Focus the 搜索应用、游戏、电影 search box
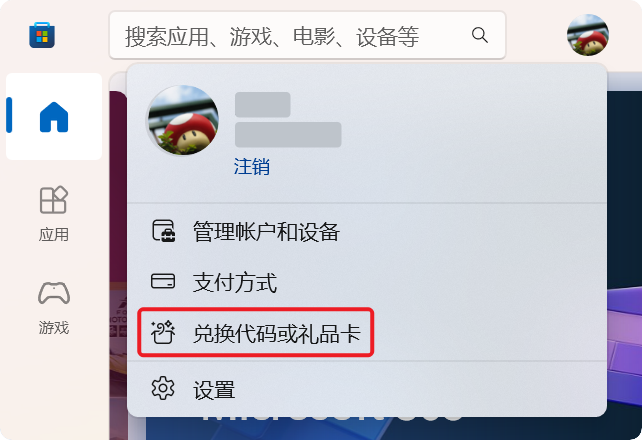Viewport: 642px width, 440px height. pyautogui.click(x=307, y=35)
